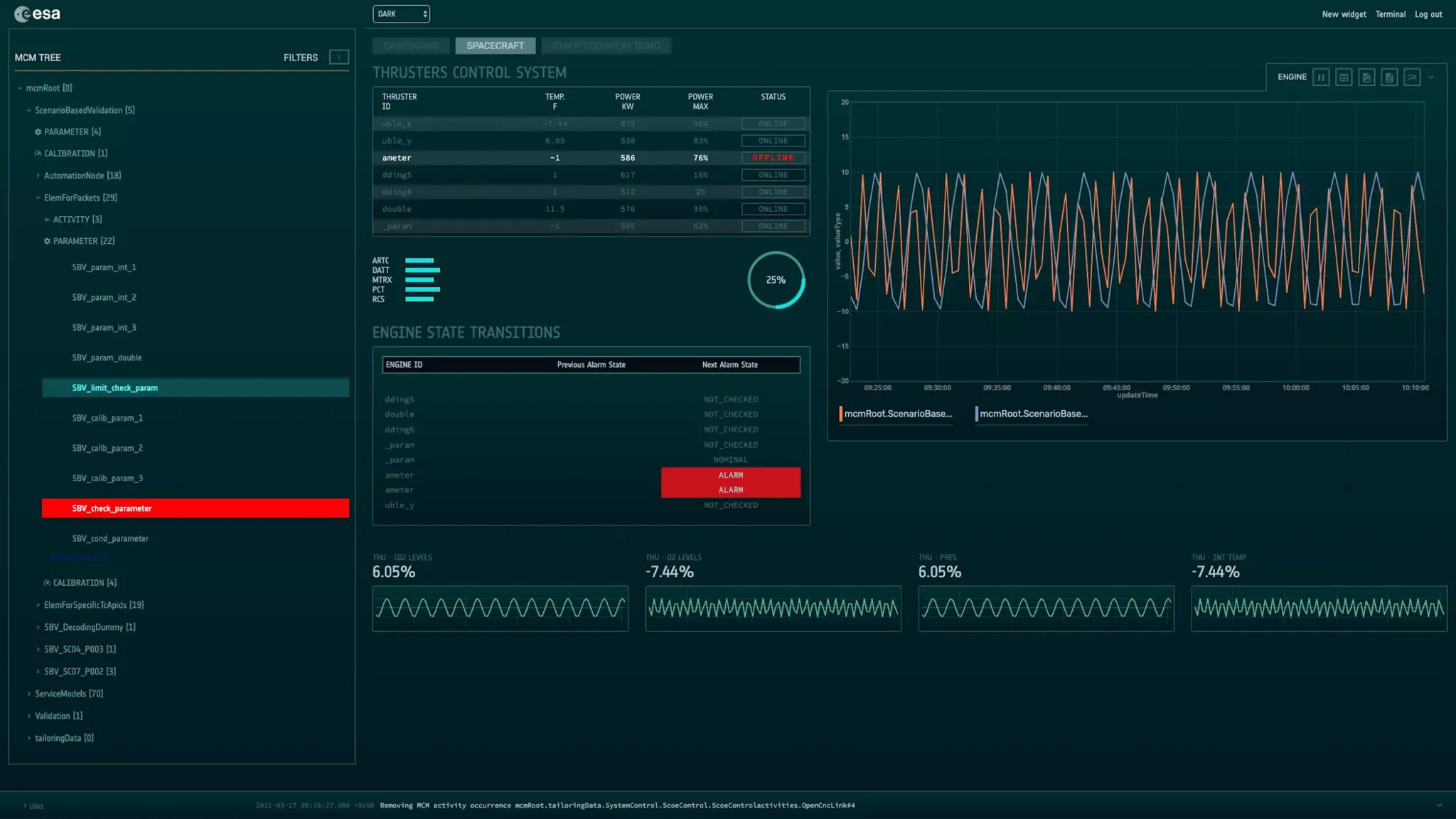Toggle the FILTERS box in MCM Tree
Image resolution: width=1456 pixels, height=819 pixels.
(x=339, y=58)
